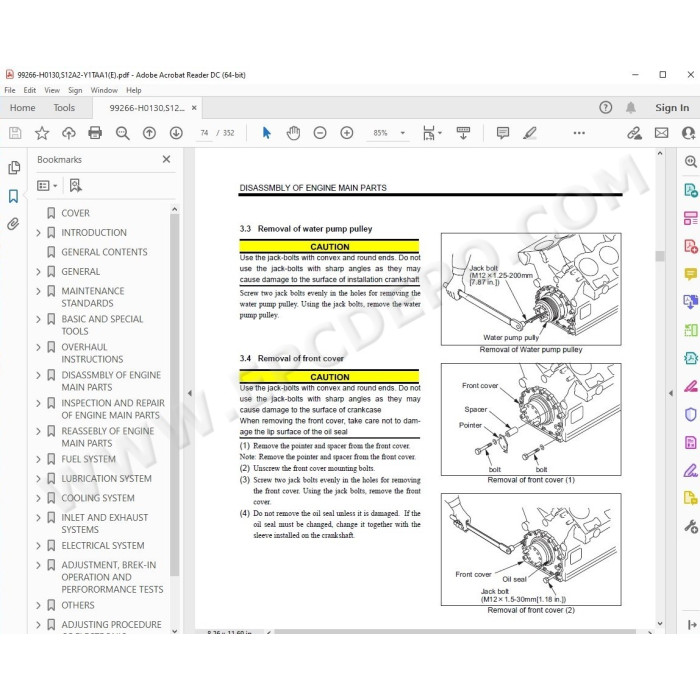
Task: Click the page number field
Action: coord(204,133)
